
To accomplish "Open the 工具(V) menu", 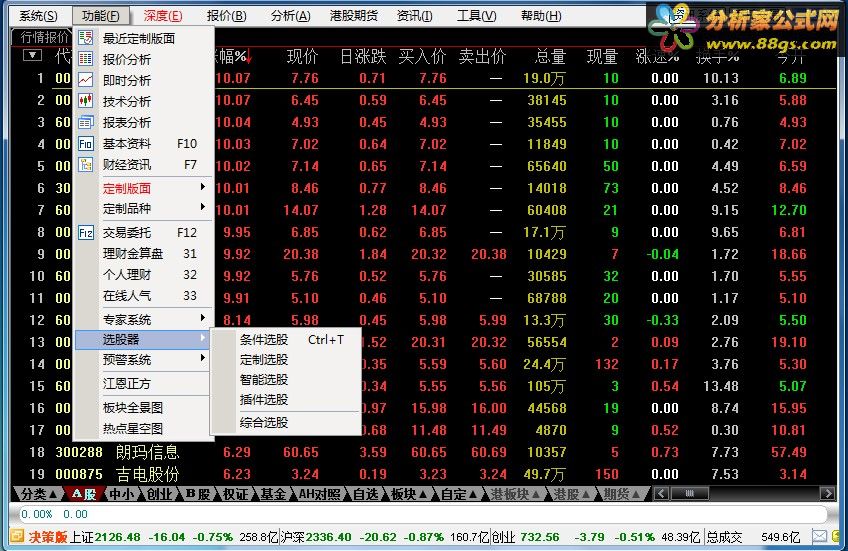I will [476, 16].
